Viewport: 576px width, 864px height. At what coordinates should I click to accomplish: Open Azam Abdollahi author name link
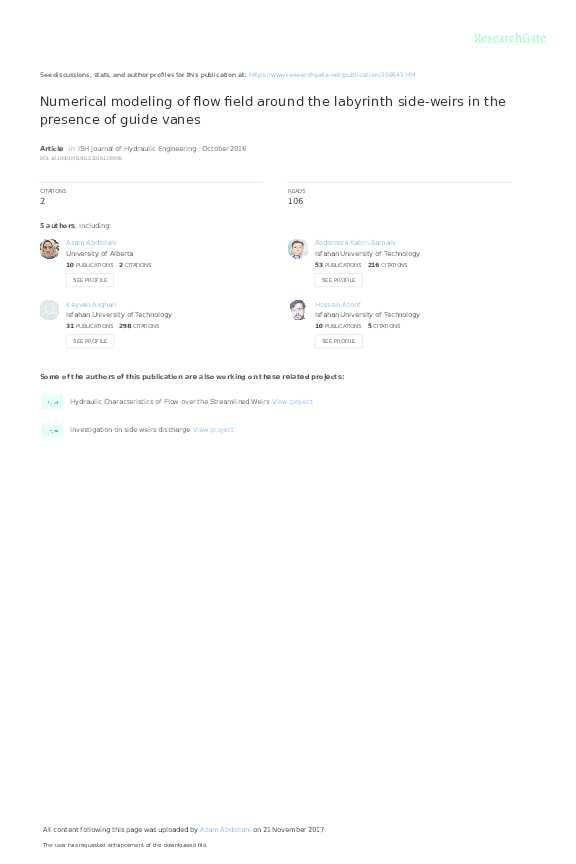pyautogui.click(x=91, y=242)
